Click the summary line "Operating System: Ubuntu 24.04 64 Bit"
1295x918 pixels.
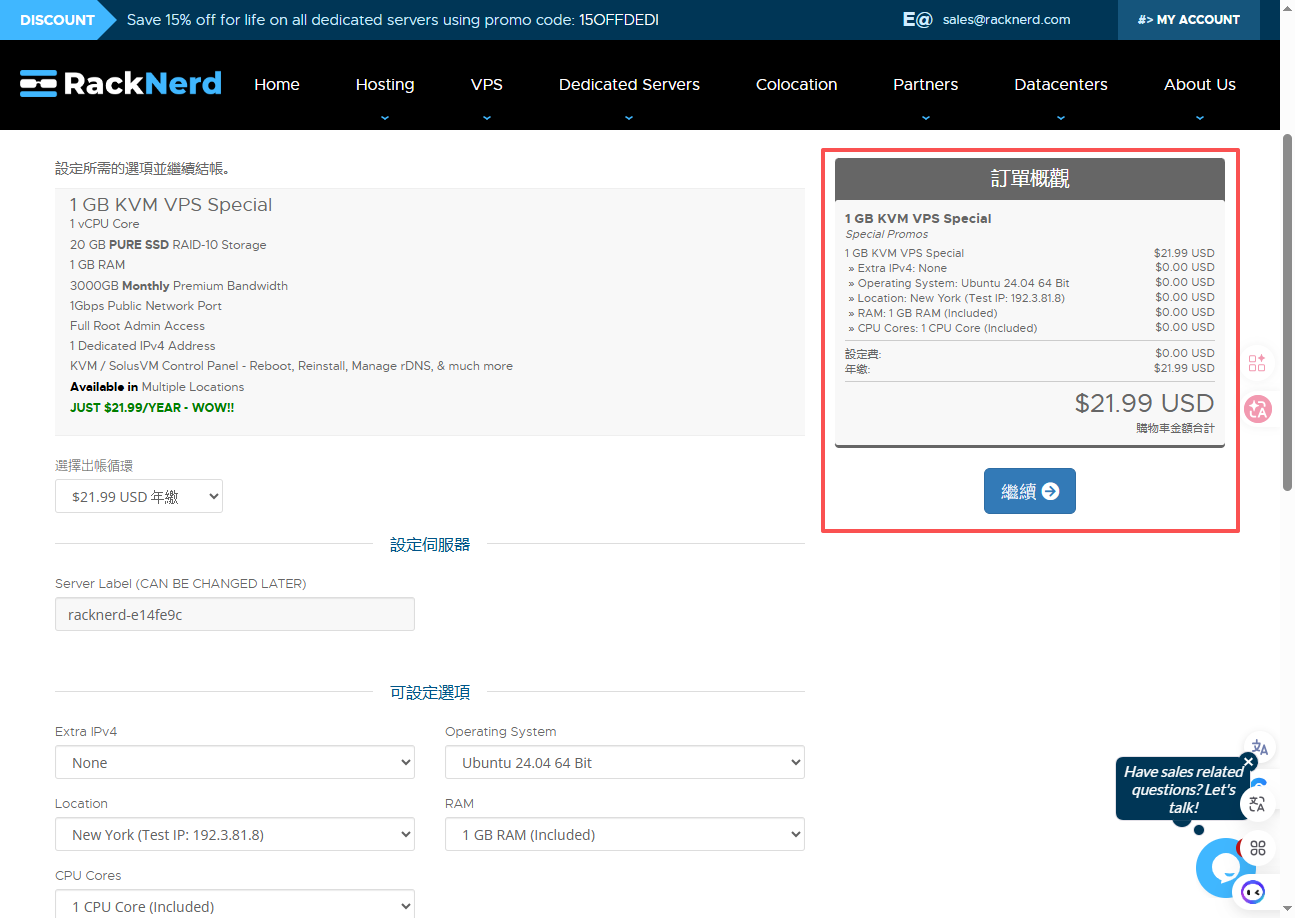(959, 283)
